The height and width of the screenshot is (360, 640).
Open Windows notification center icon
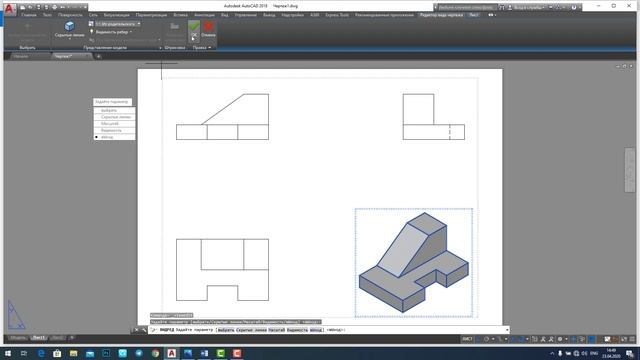click(x=630, y=353)
